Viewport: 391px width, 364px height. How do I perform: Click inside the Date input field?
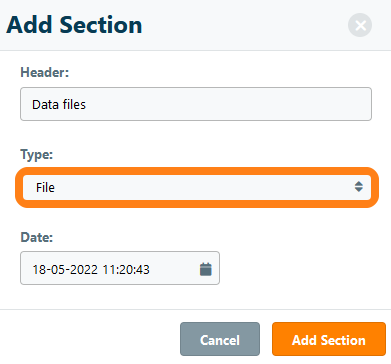tap(120, 268)
